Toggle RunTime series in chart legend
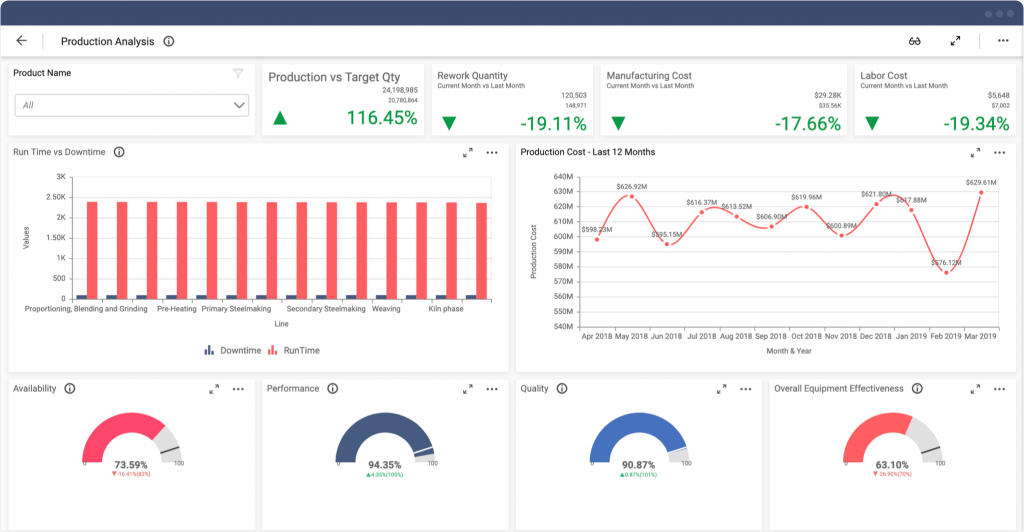The height and width of the screenshot is (532, 1024). pos(294,351)
